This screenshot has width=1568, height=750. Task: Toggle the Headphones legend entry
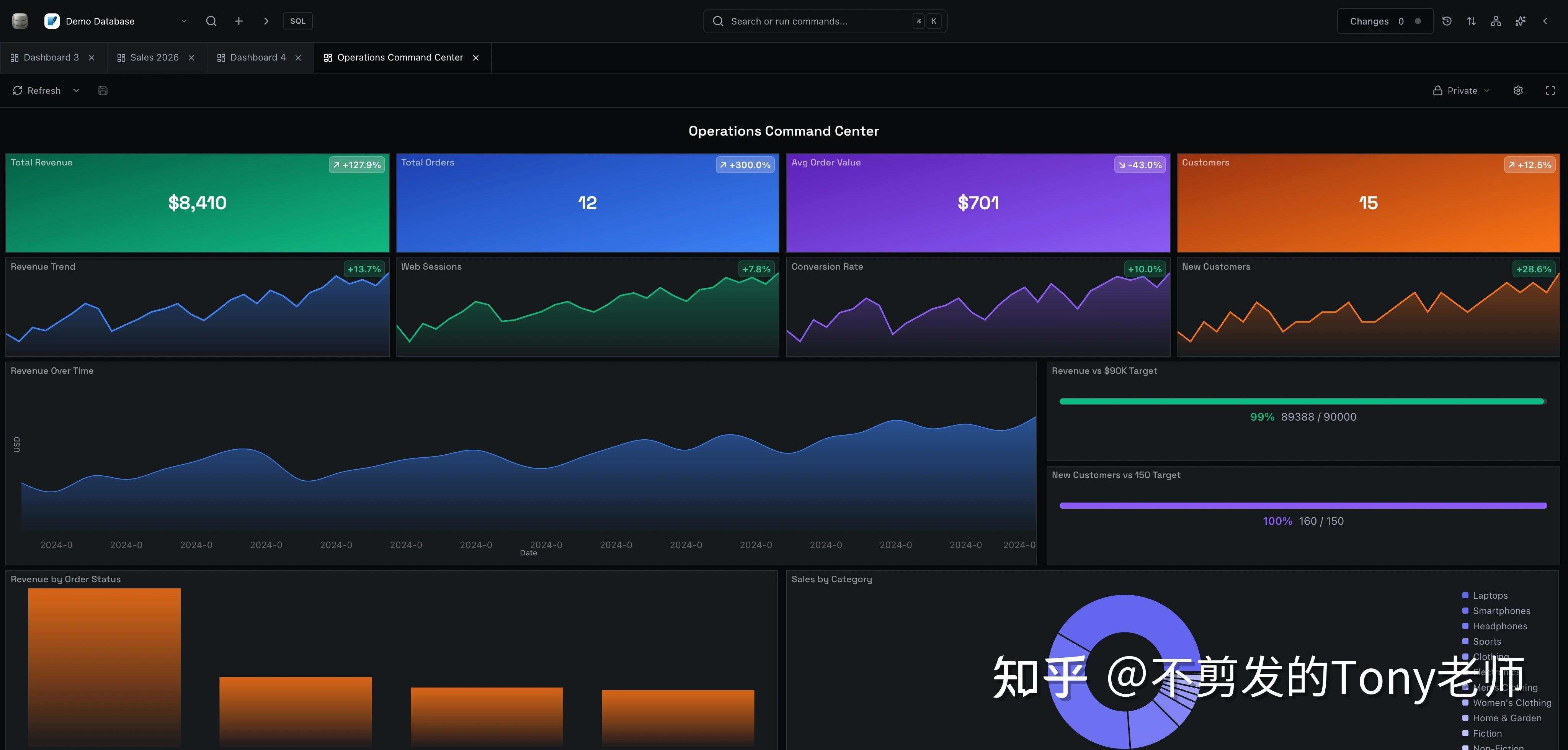click(x=1494, y=626)
